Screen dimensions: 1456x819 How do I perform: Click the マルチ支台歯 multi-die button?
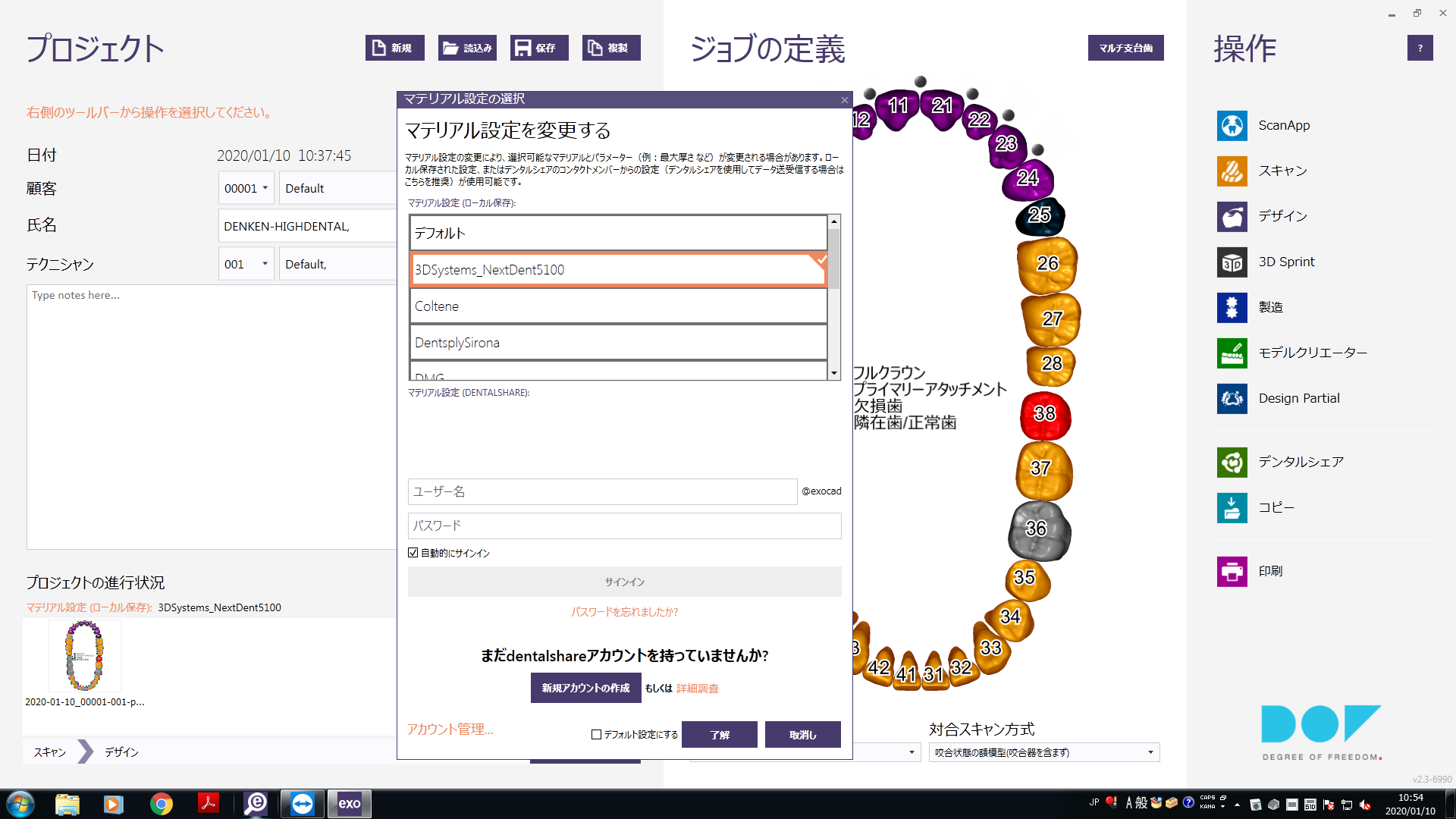tap(1125, 48)
